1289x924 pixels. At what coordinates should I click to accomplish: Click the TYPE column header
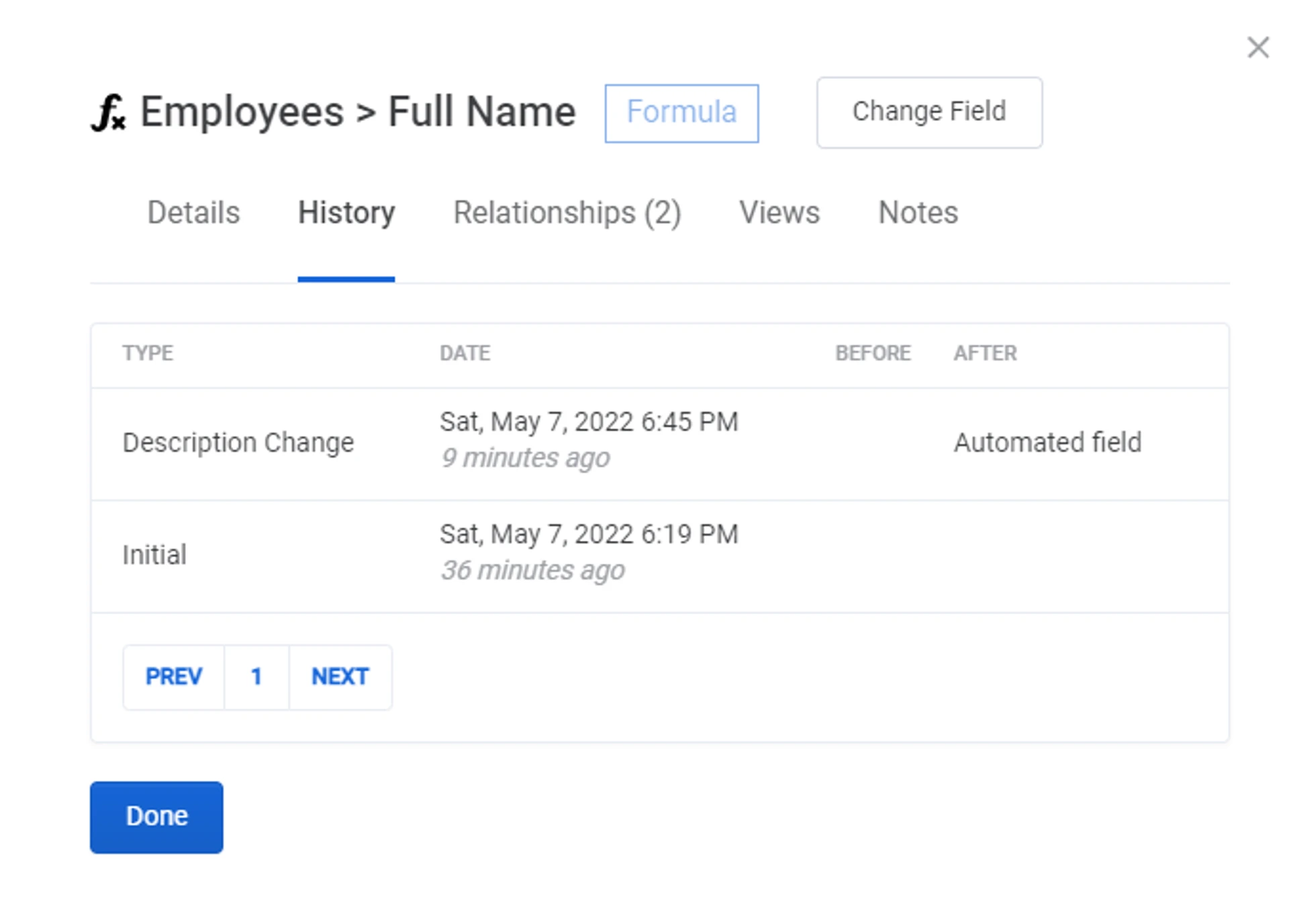coord(148,353)
